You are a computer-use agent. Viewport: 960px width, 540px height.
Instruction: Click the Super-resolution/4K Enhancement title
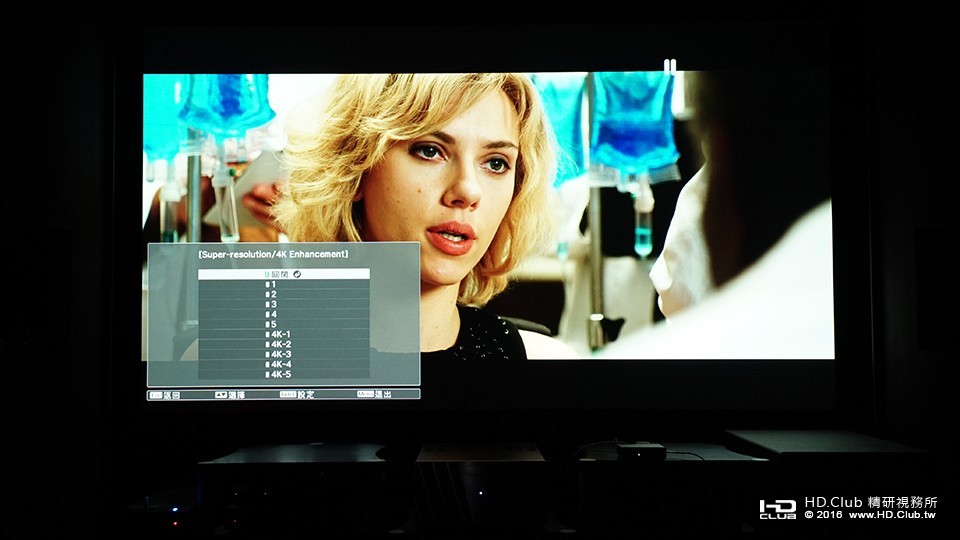pos(273,253)
